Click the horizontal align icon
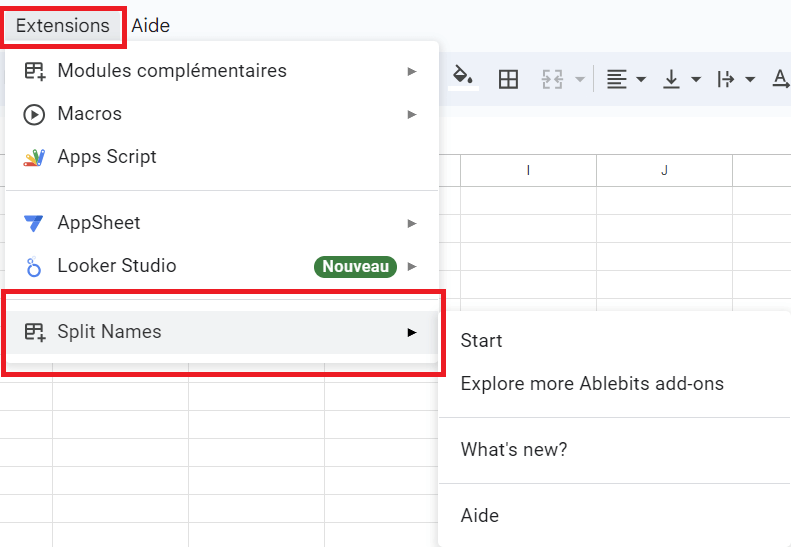This screenshot has width=791, height=547. pyautogui.click(x=617, y=80)
